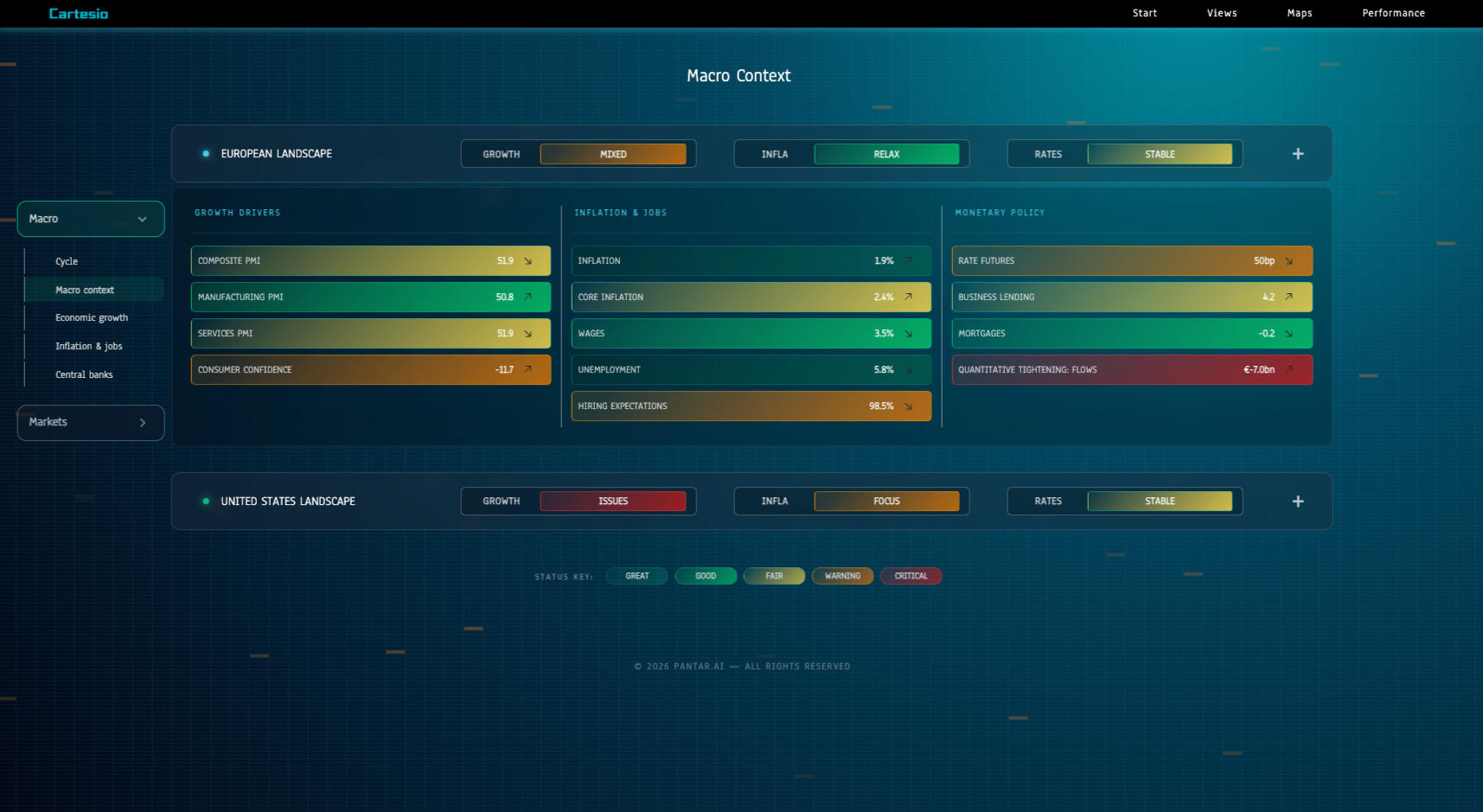Toggle United States growth ISSUES pill
The height and width of the screenshot is (812, 1483).
[613, 502]
